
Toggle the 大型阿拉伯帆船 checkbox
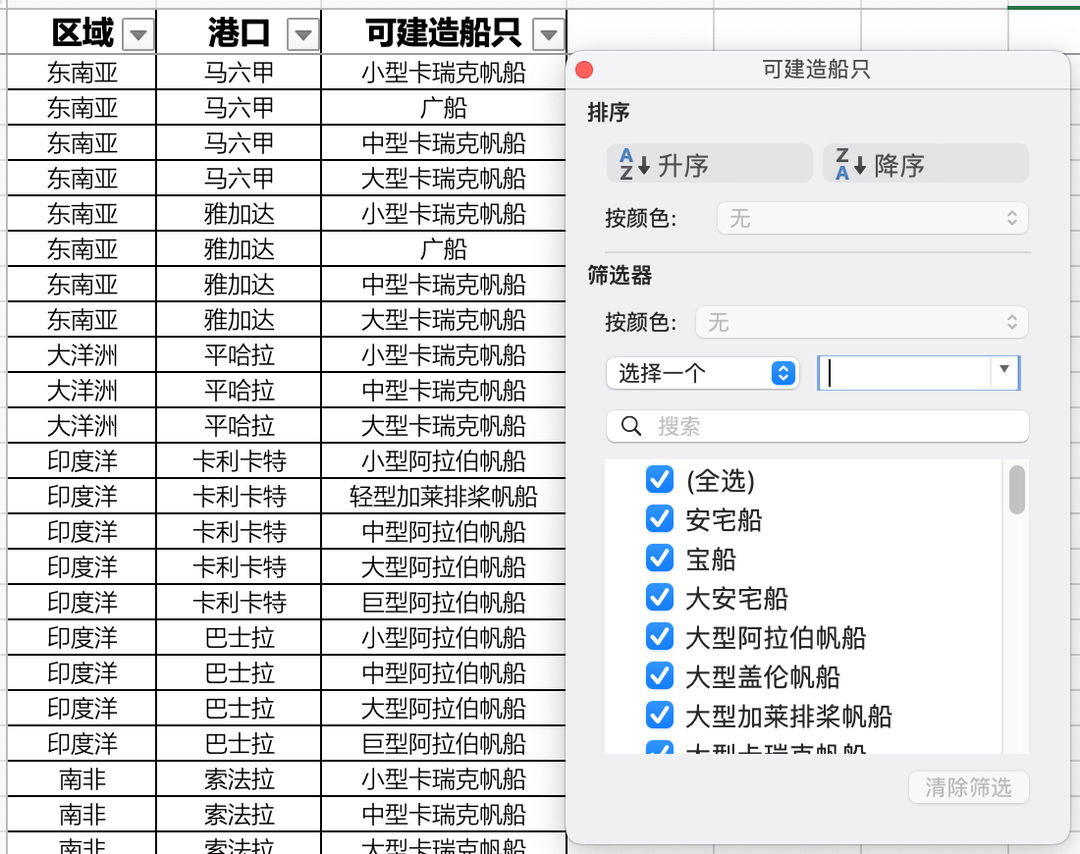pos(659,636)
